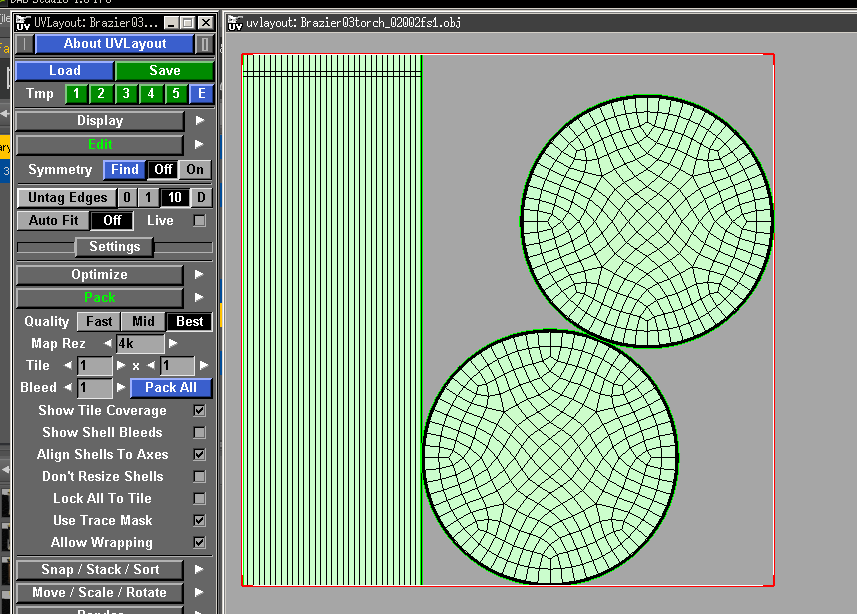
Task: Click the Map Rez 4k field
Action: coord(140,343)
